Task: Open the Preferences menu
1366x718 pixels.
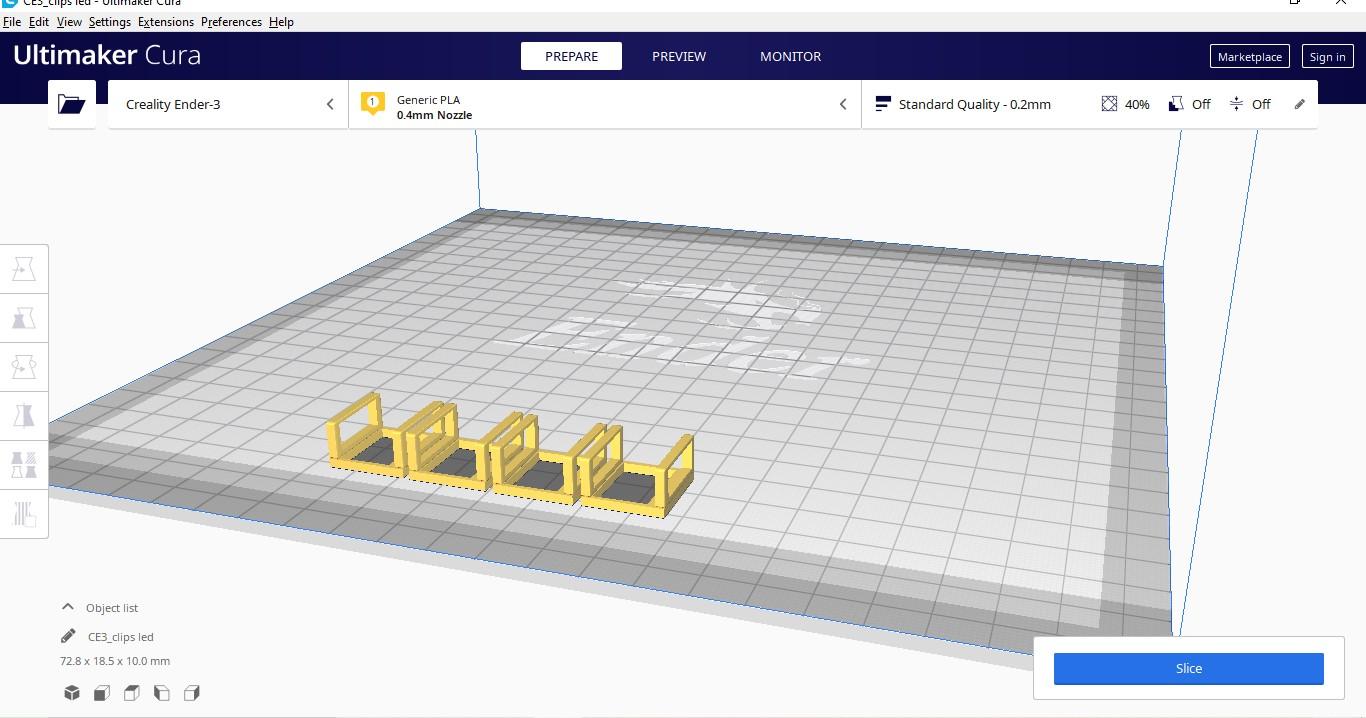Action: 231,21
